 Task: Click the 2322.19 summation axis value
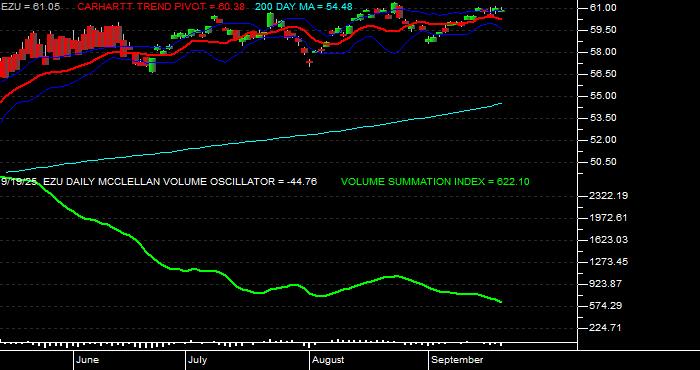click(608, 195)
